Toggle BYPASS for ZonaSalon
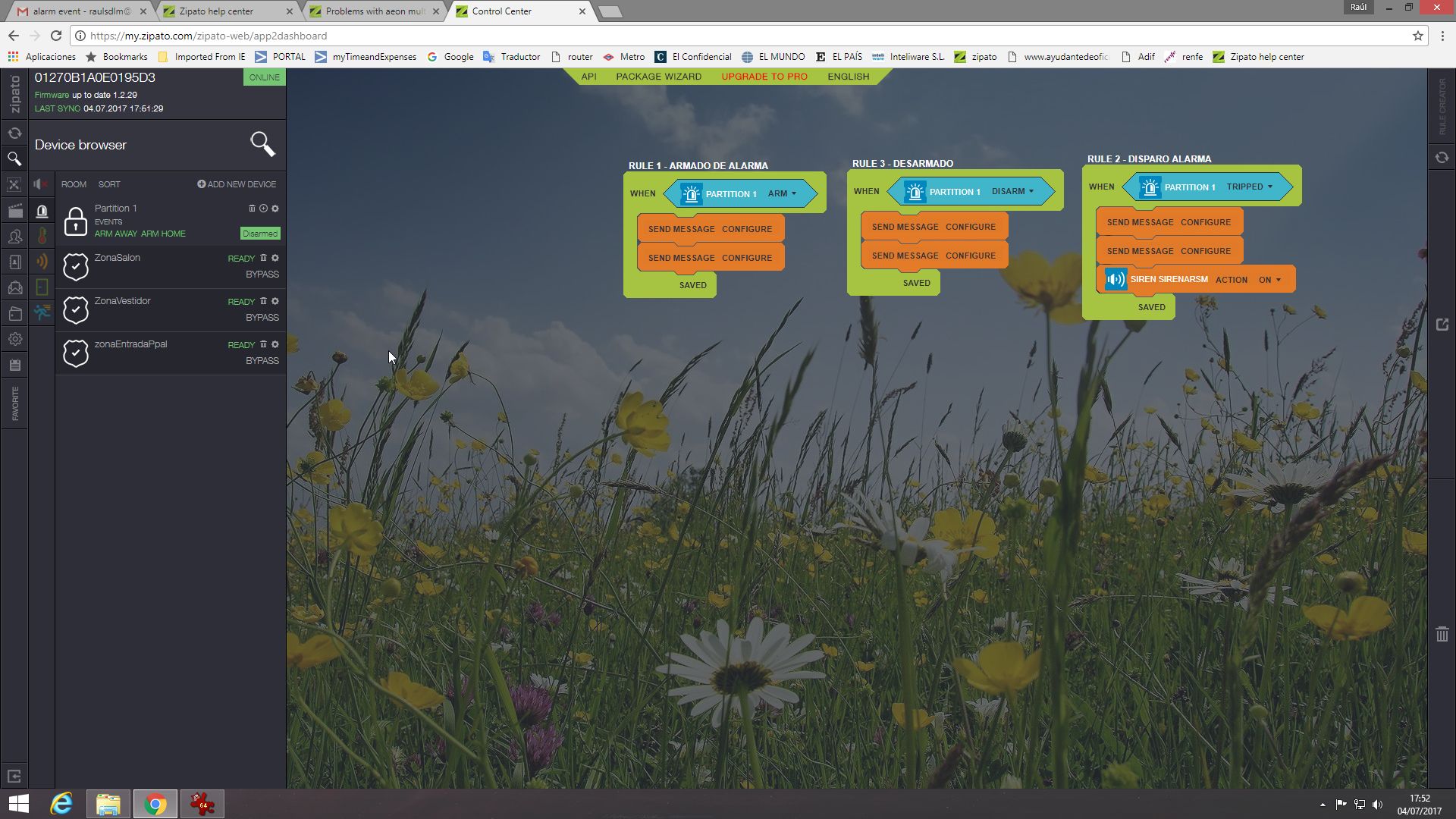Image resolution: width=1456 pixels, height=819 pixels. point(262,275)
